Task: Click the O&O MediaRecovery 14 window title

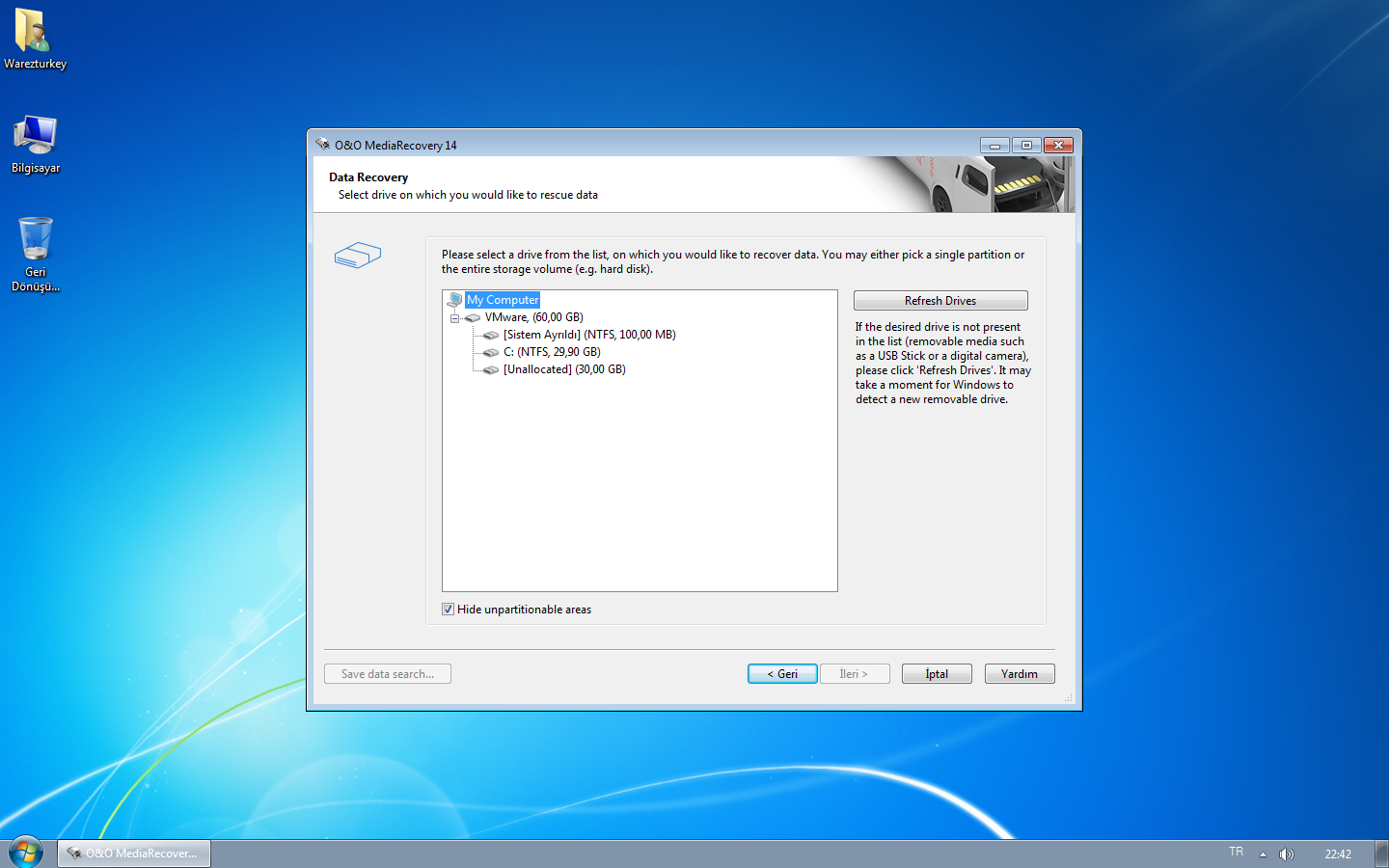Action: point(395,146)
